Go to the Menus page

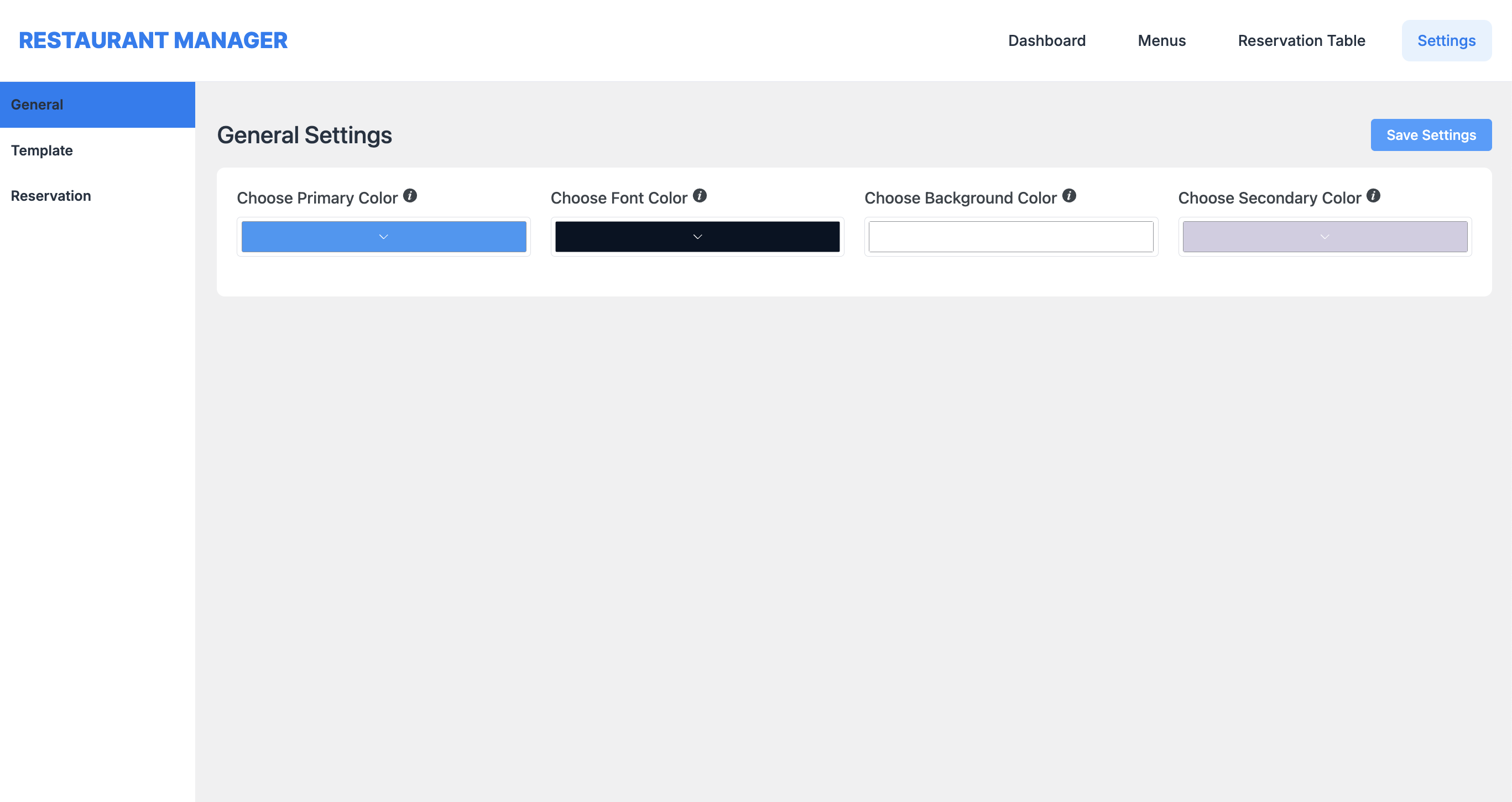[1161, 40]
